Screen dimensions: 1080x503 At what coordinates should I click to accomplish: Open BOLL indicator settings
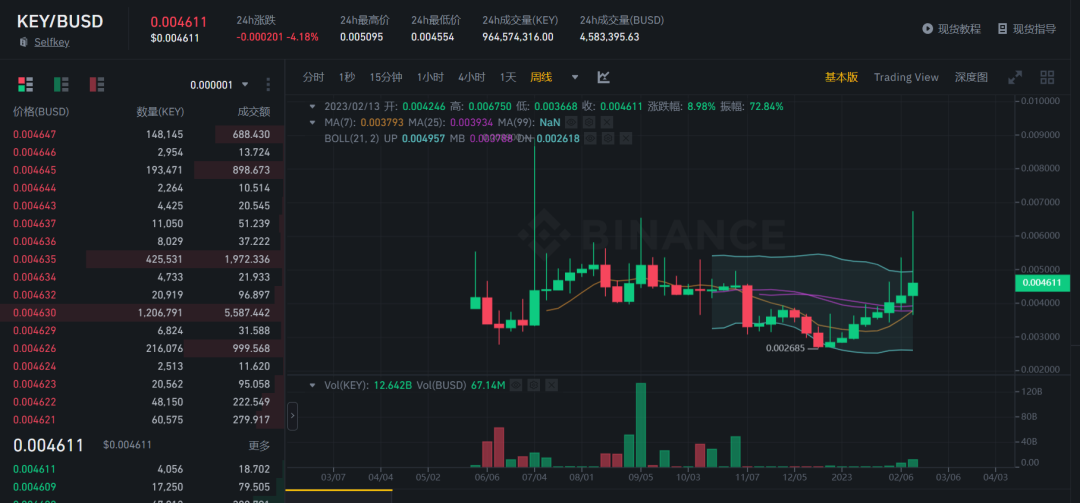pyautogui.click(x=608, y=138)
